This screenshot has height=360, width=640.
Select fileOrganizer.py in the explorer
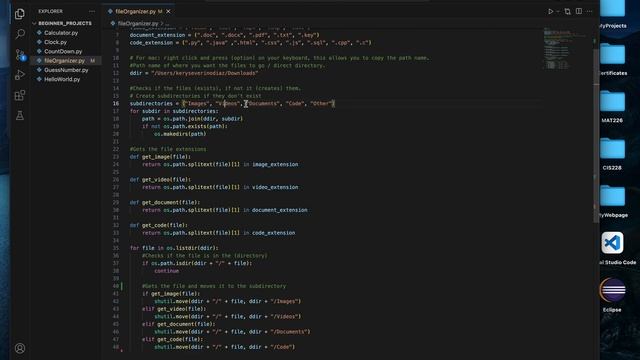(64, 60)
